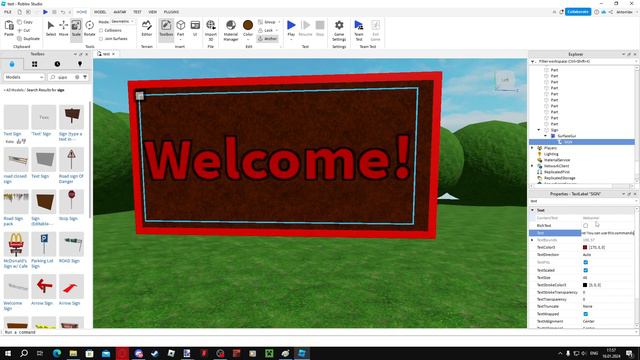Select the Lighting service in Explorer
This screenshot has width=640, height=360.
pos(551,154)
